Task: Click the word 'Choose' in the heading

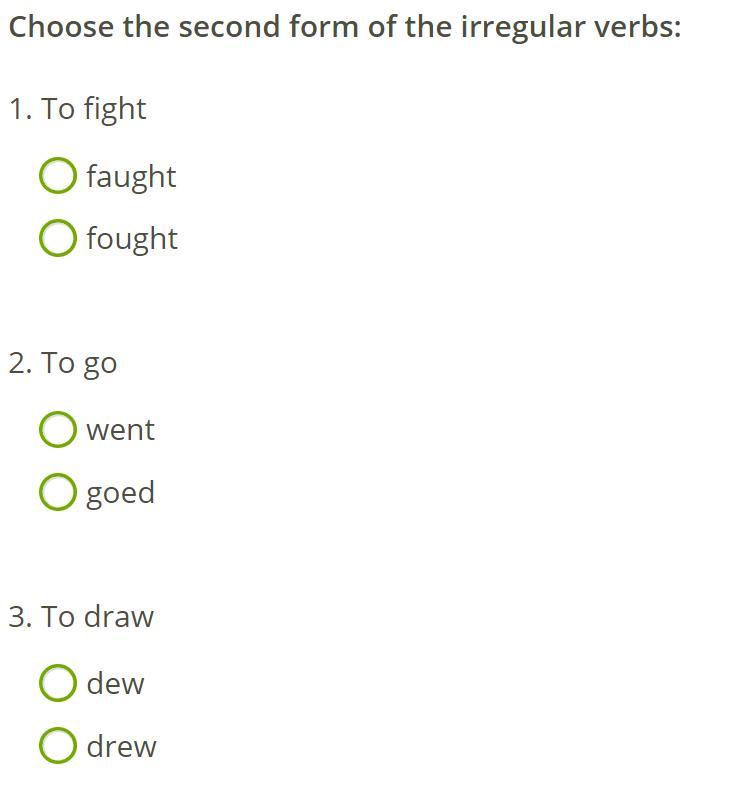Action: point(61,26)
